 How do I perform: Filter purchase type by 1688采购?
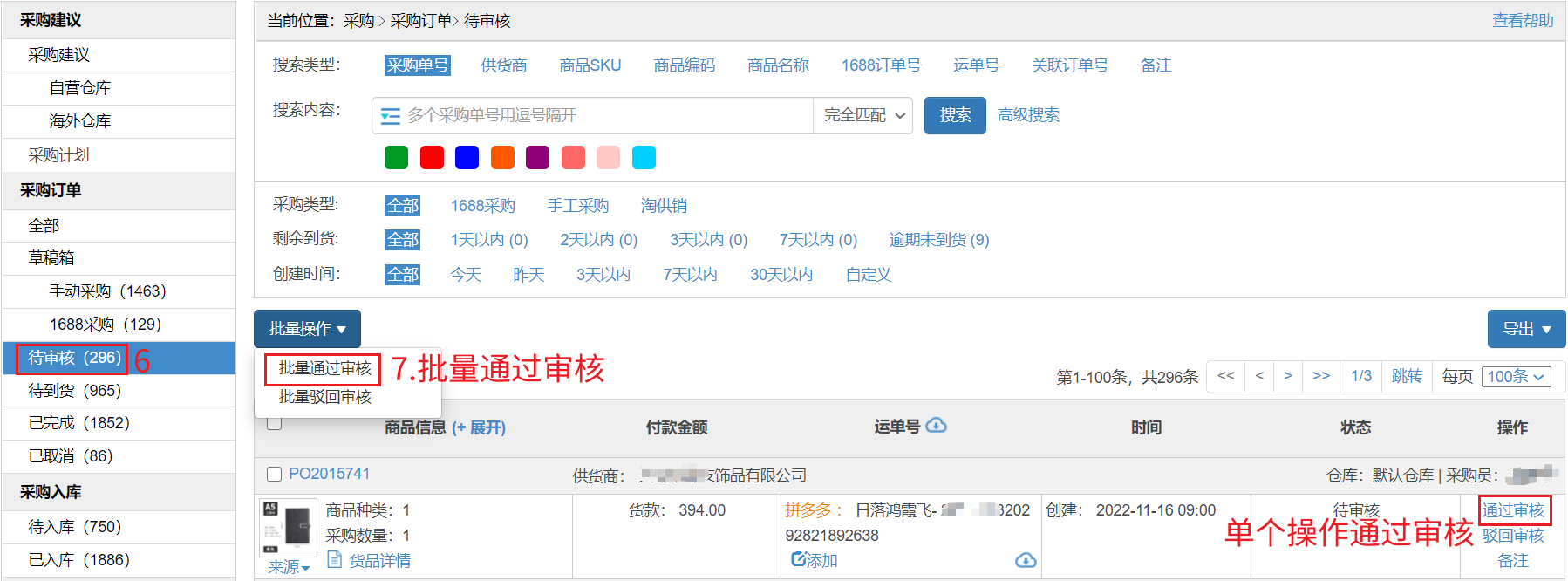(x=482, y=206)
